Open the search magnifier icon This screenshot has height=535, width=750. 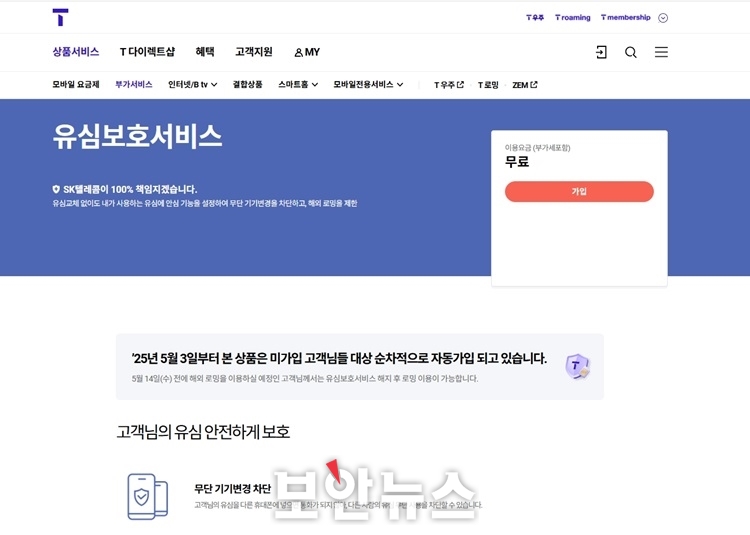(x=631, y=52)
